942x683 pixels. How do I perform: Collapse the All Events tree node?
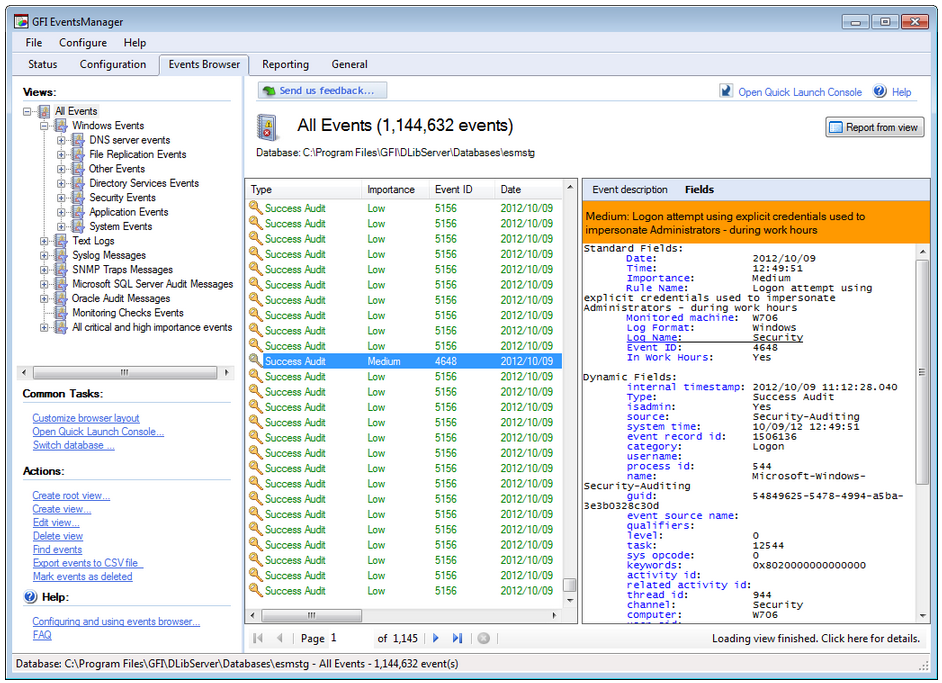tap(27, 111)
